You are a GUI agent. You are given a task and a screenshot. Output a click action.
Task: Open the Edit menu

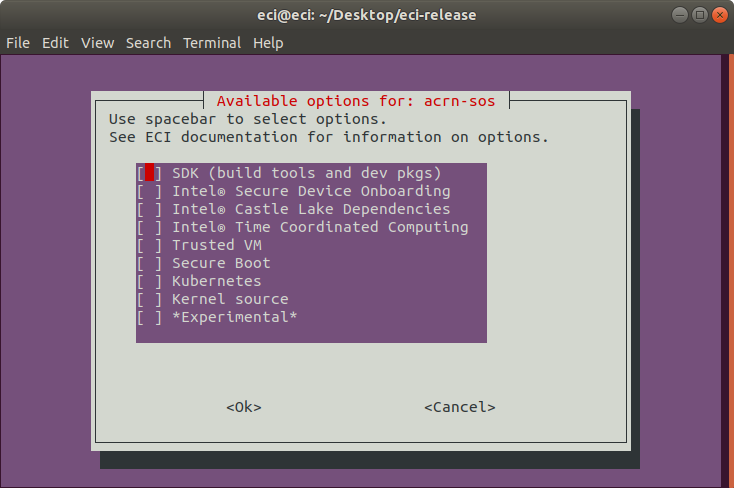[x=55, y=43]
